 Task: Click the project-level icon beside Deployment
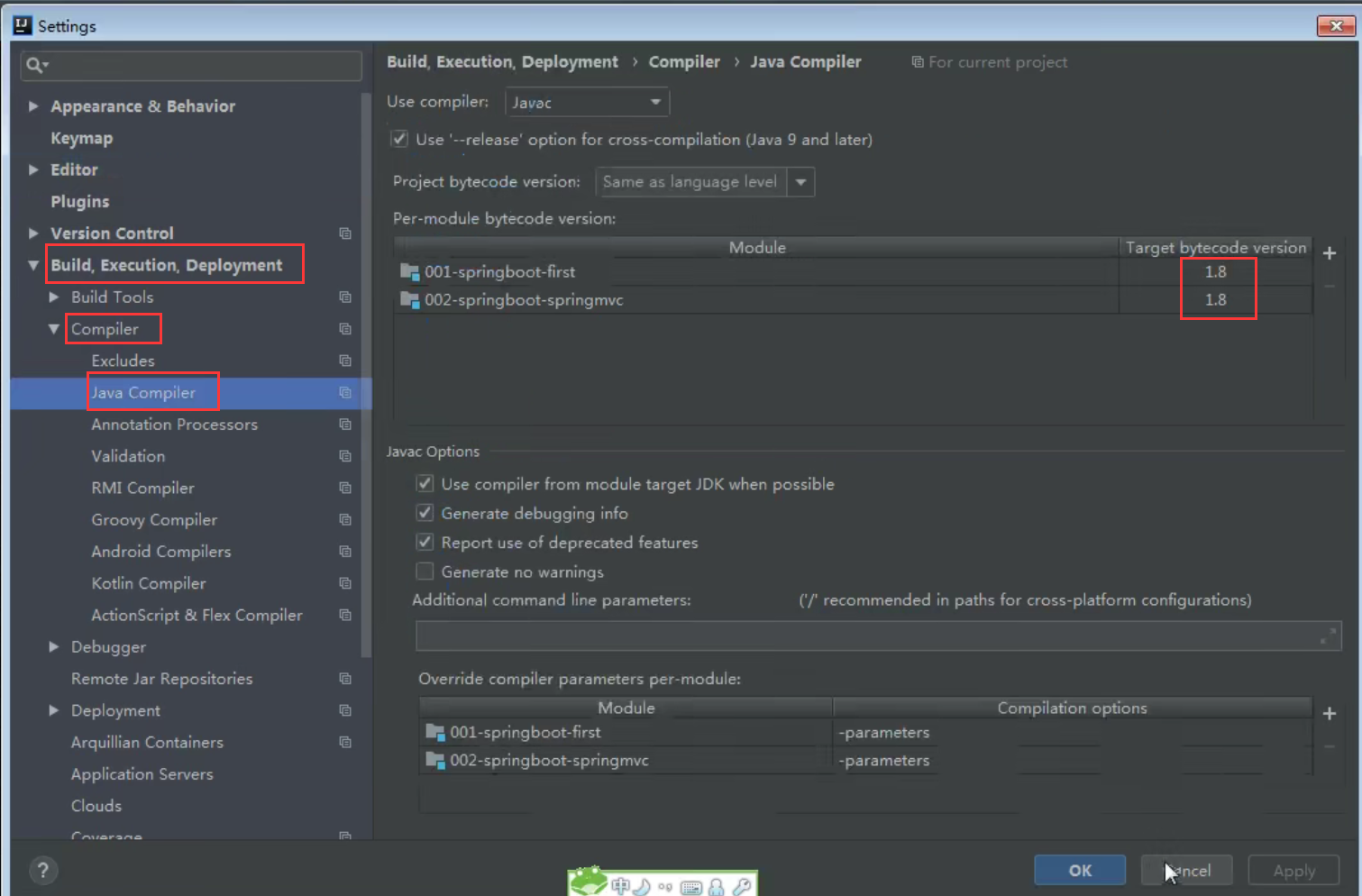click(345, 710)
